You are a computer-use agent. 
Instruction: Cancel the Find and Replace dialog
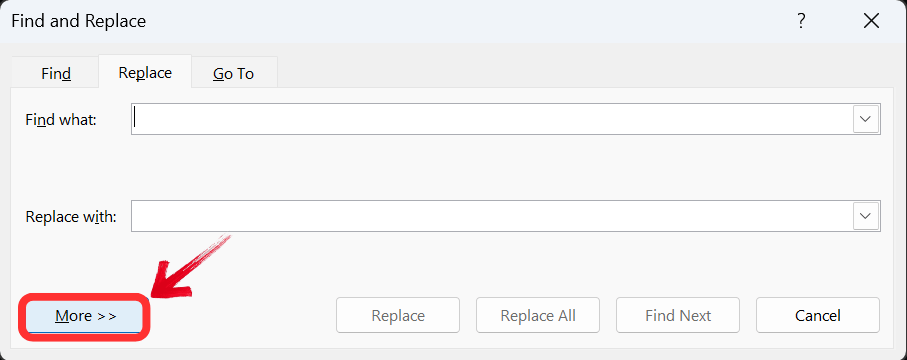818,315
